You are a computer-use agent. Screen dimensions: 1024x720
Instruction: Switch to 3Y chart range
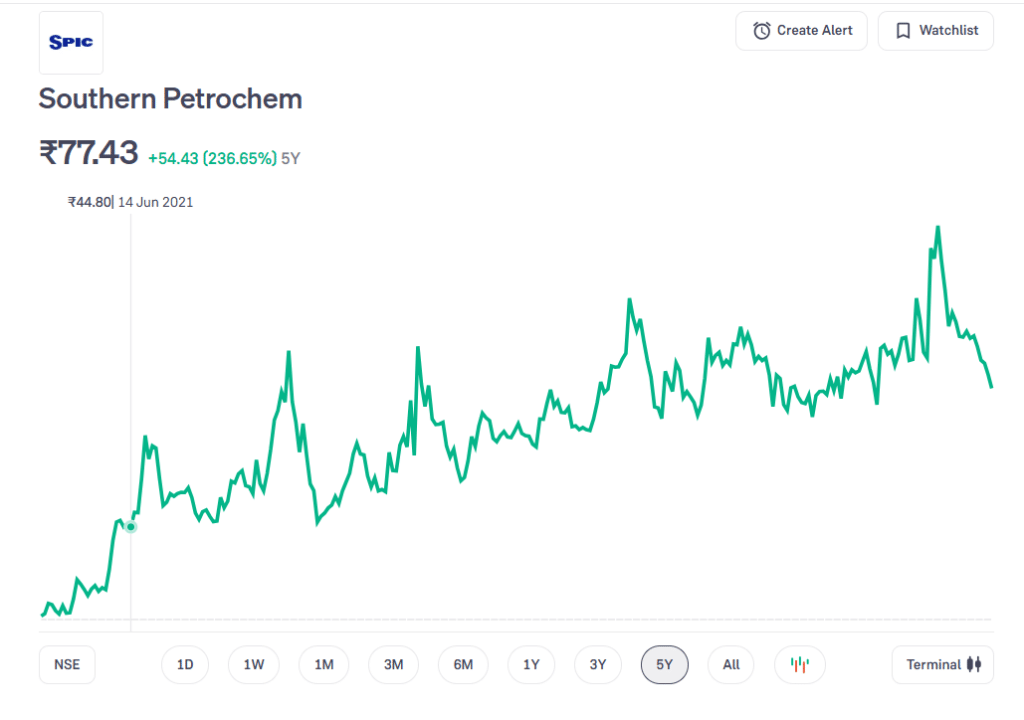point(598,664)
